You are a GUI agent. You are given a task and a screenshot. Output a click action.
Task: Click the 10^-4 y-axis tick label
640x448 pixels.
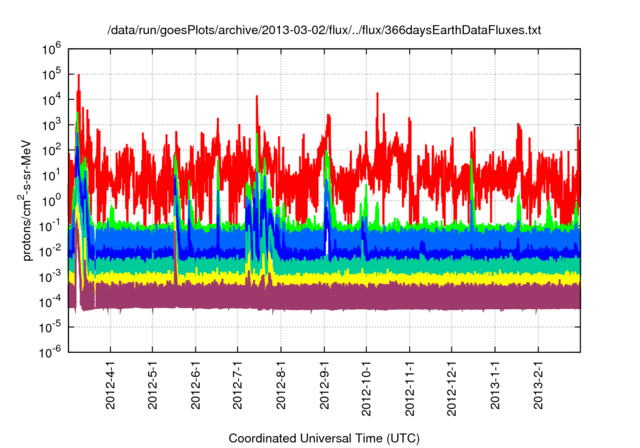[x=50, y=302]
